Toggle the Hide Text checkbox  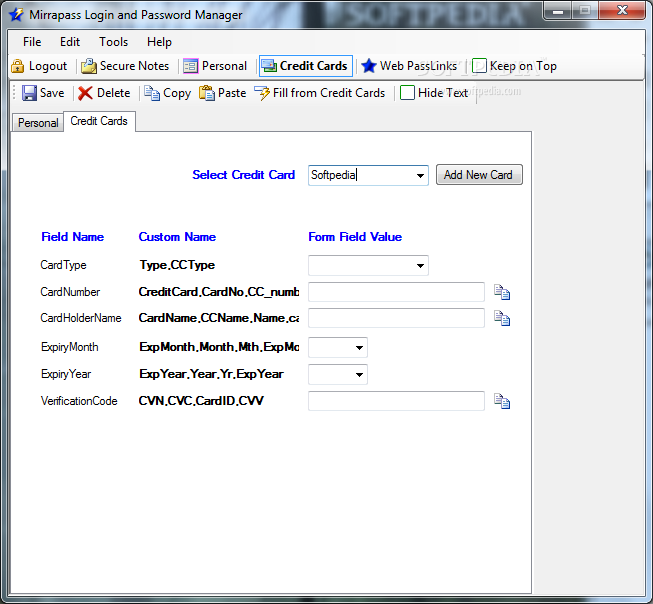[407, 92]
